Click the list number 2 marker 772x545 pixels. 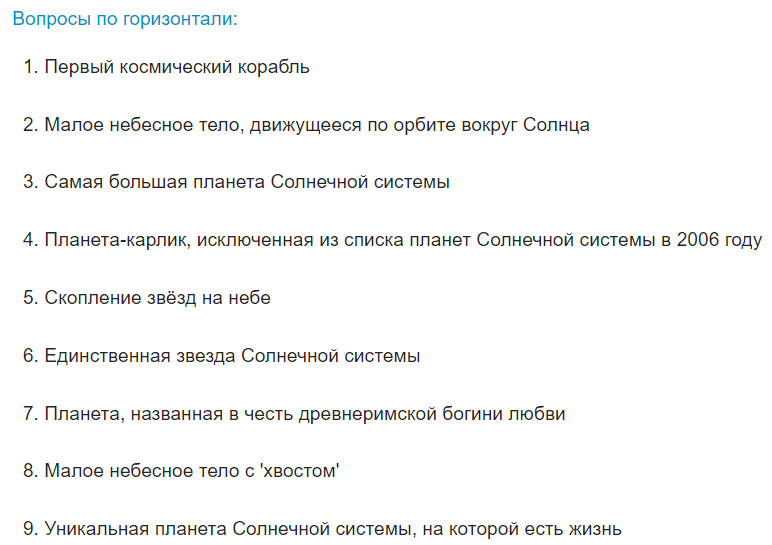30,125
